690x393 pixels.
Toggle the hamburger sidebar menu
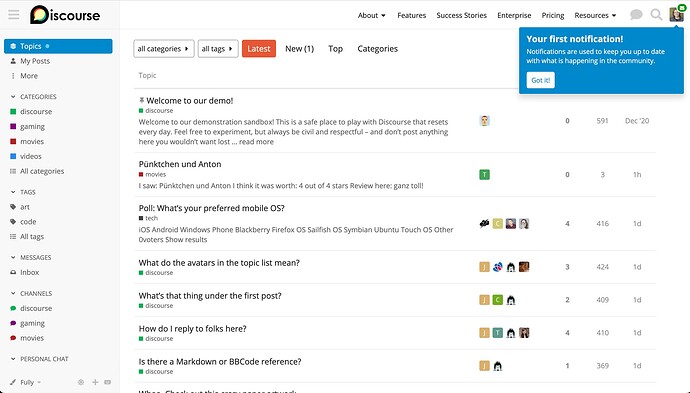click(14, 15)
